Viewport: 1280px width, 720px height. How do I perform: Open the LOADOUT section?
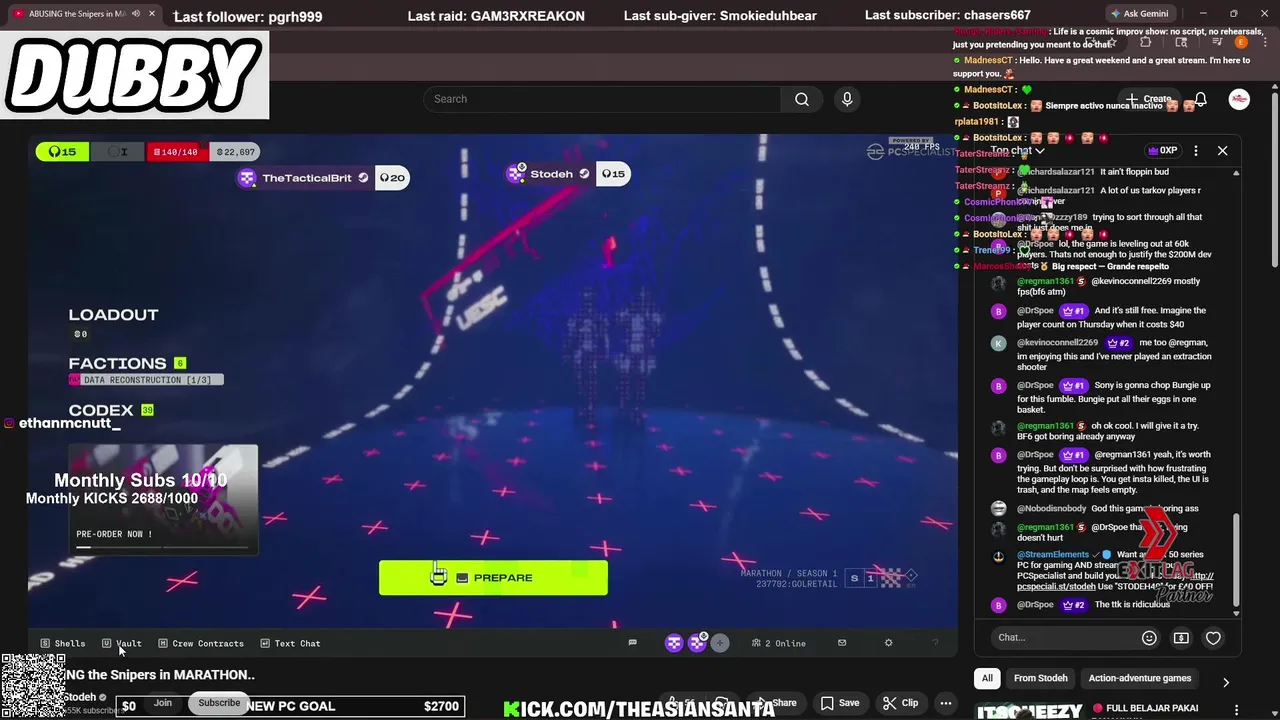tap(113, 314)
